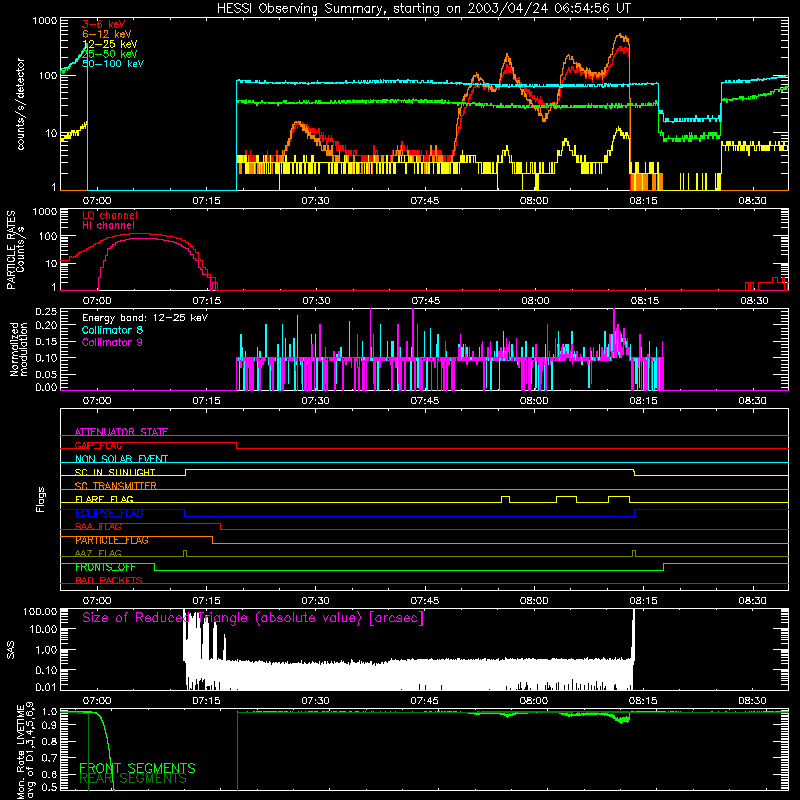Click the yellow 12-25 keV count-rate legend entry
The height and width of the screenshot is (800, 800).
point(110,44)
